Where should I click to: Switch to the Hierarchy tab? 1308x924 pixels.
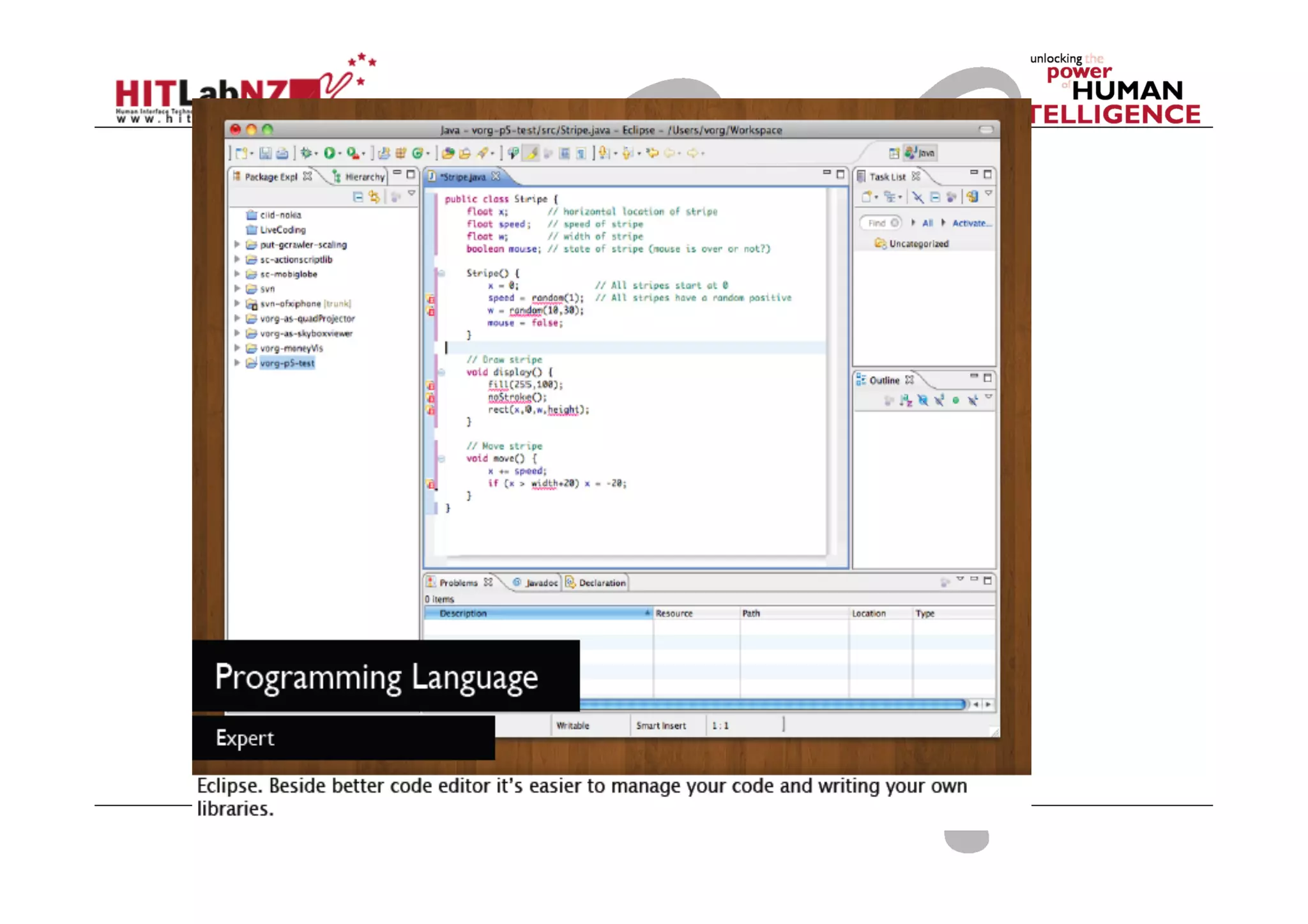359,177
